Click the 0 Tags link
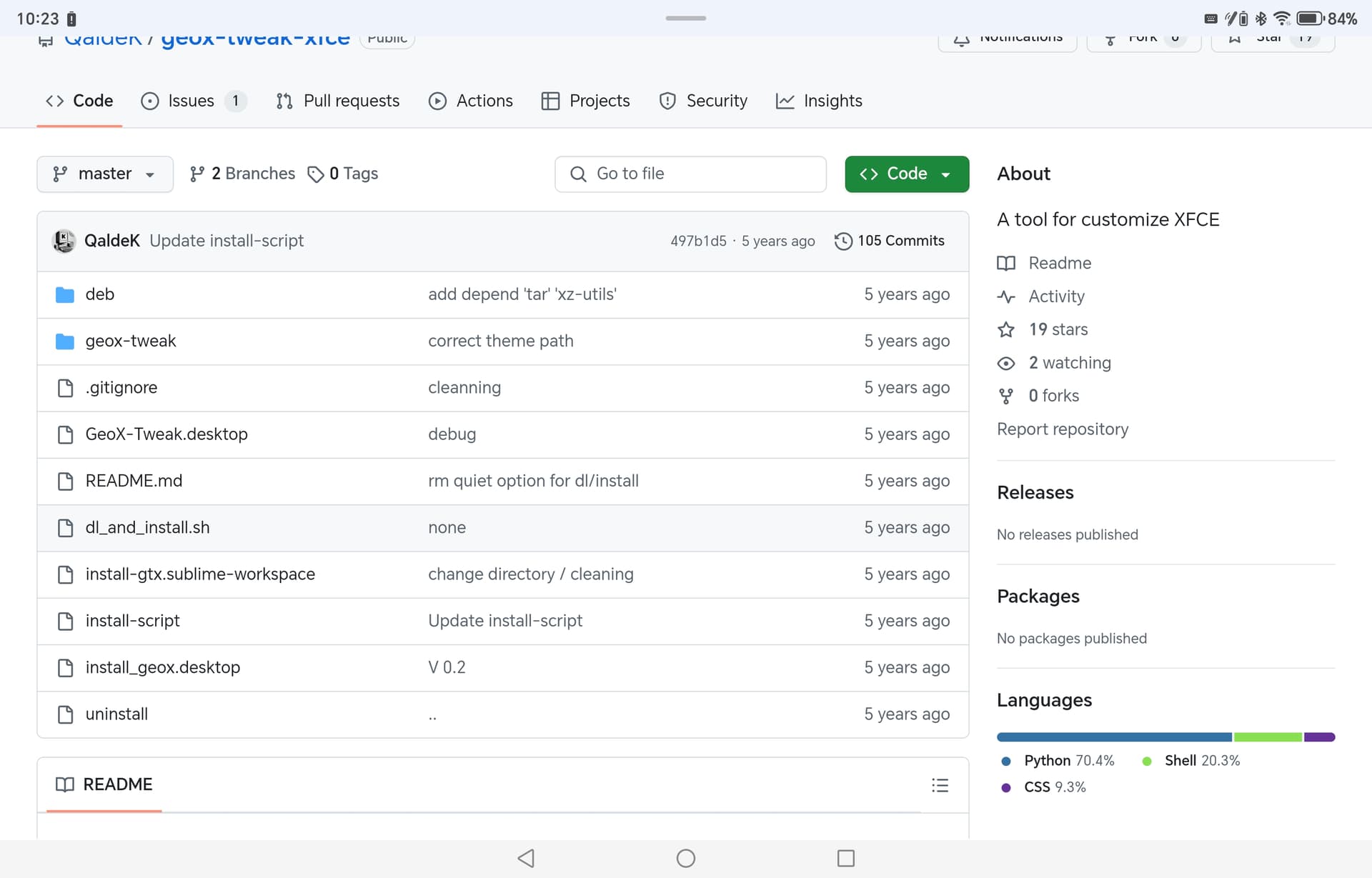Viewport: 1372px width, 878px height. coord(343,174)
